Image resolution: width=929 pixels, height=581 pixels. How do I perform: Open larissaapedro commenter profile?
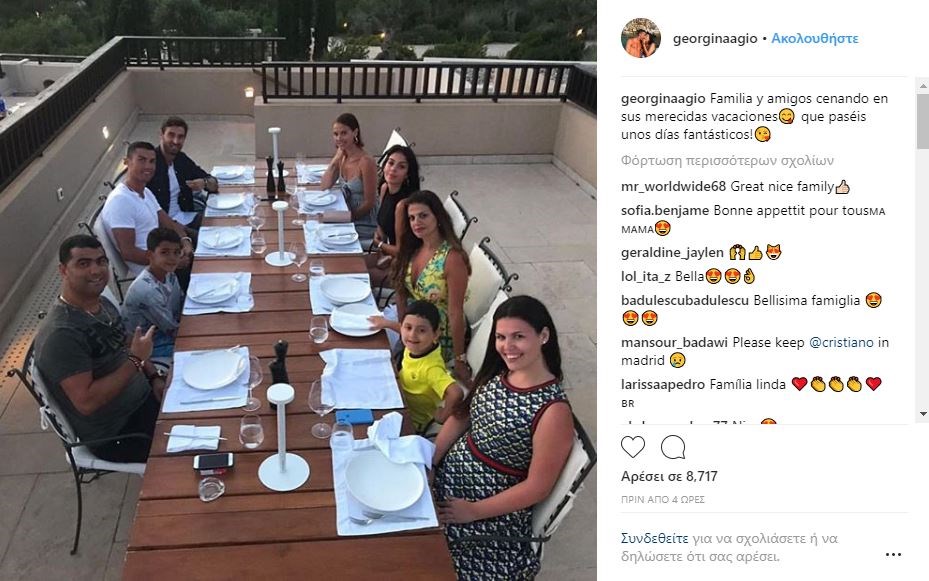(x=663, y=384)
